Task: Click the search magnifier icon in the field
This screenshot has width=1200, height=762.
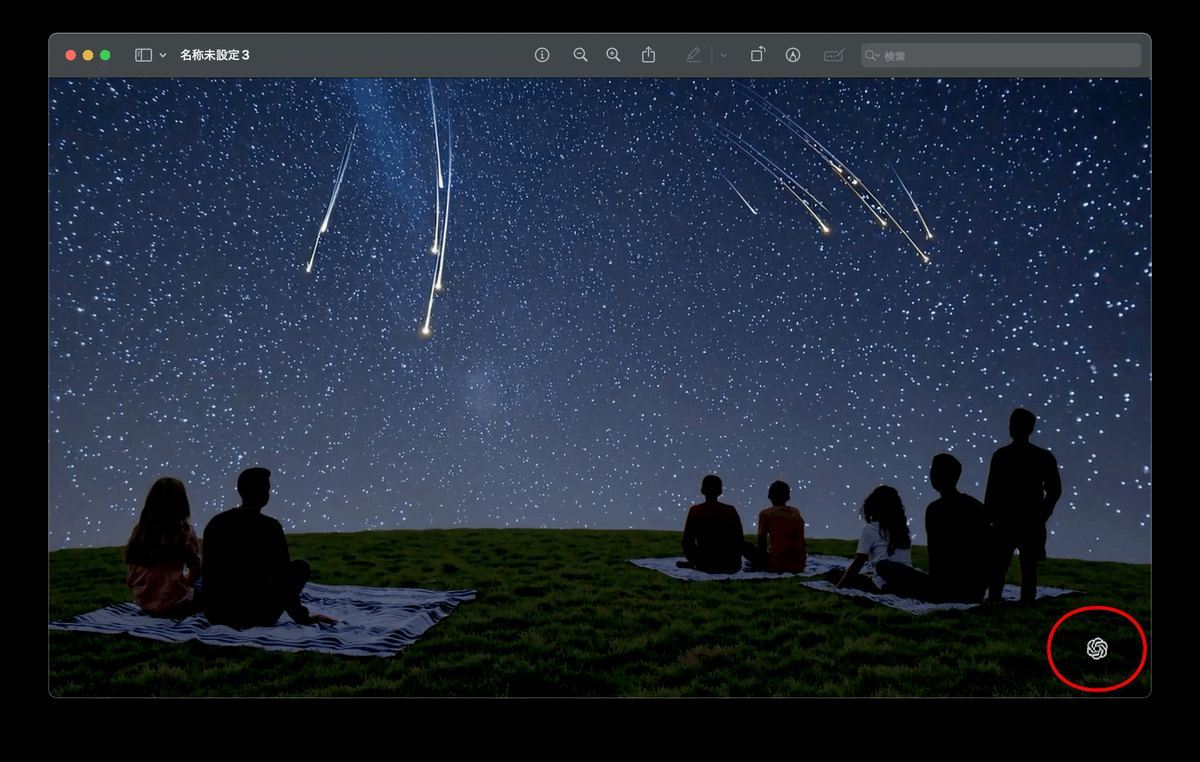Action: pyautogui.click(x=871, y=55)
